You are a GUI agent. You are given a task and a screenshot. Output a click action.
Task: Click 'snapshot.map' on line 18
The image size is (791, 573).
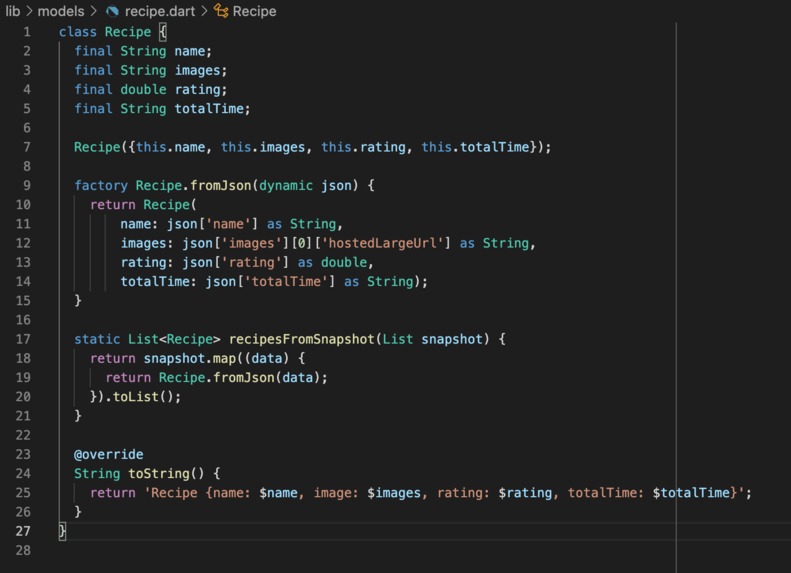[190, 358]
